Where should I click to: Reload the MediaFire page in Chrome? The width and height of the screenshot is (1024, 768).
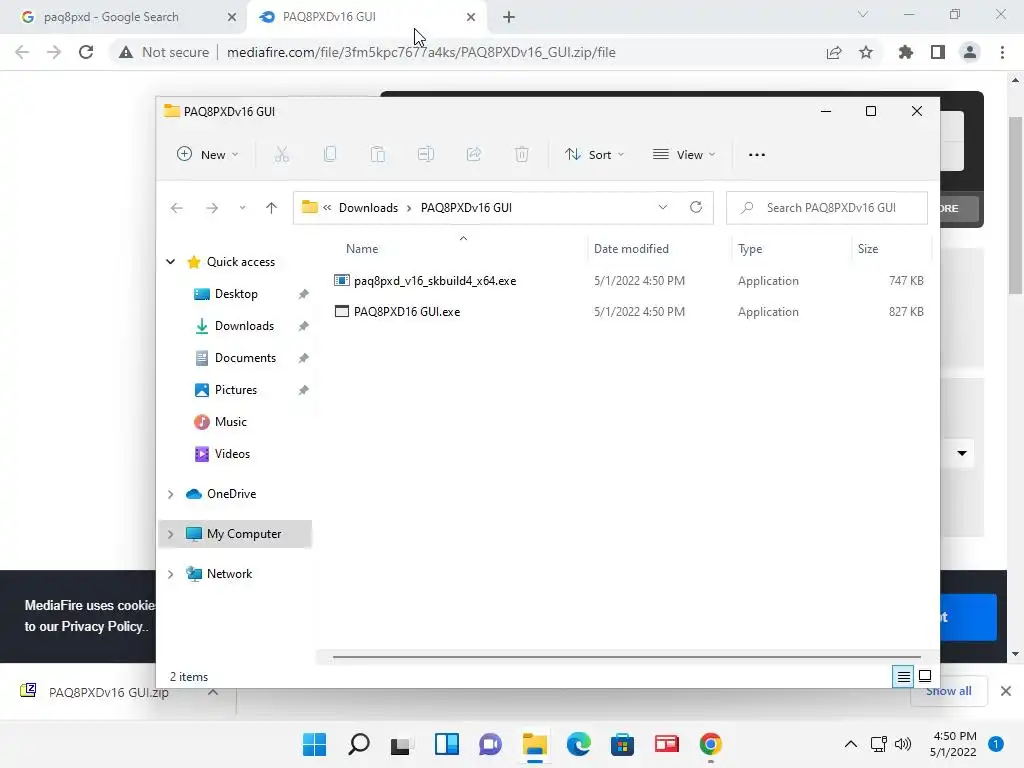[x=86, y=52]
